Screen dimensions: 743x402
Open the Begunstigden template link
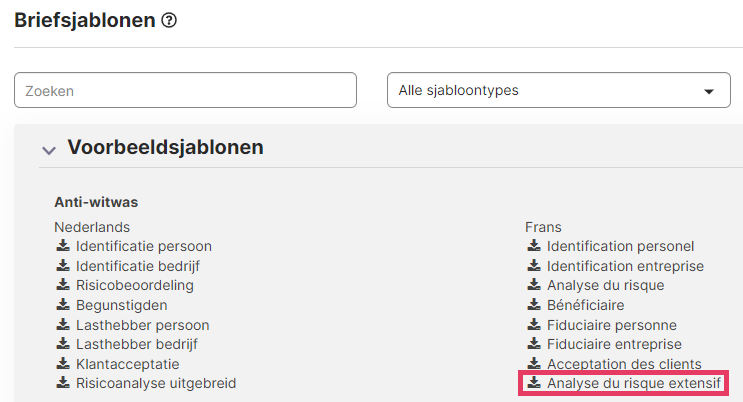click(x=122, y=305)
